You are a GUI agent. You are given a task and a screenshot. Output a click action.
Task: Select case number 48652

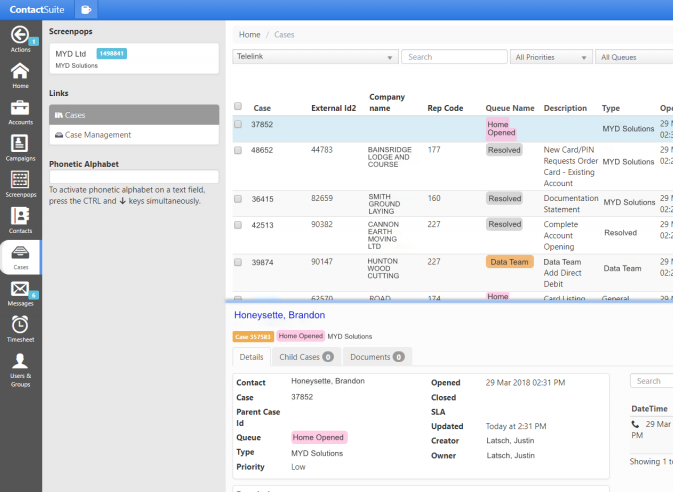(262, 150)
